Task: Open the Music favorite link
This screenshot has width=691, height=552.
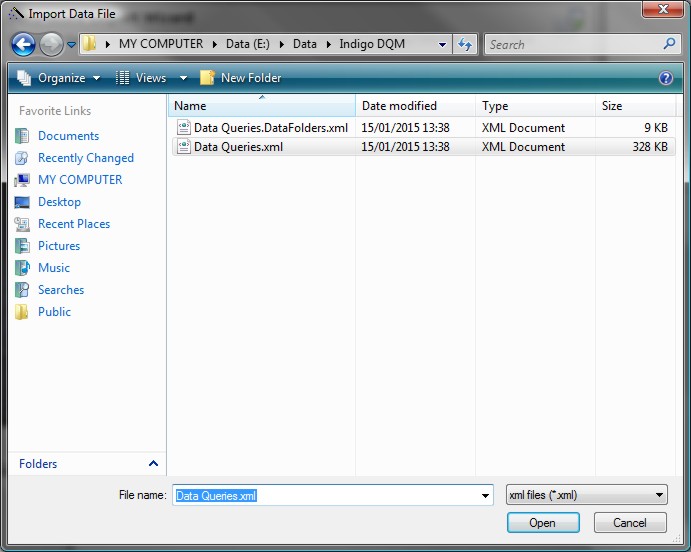Action: 54,268
